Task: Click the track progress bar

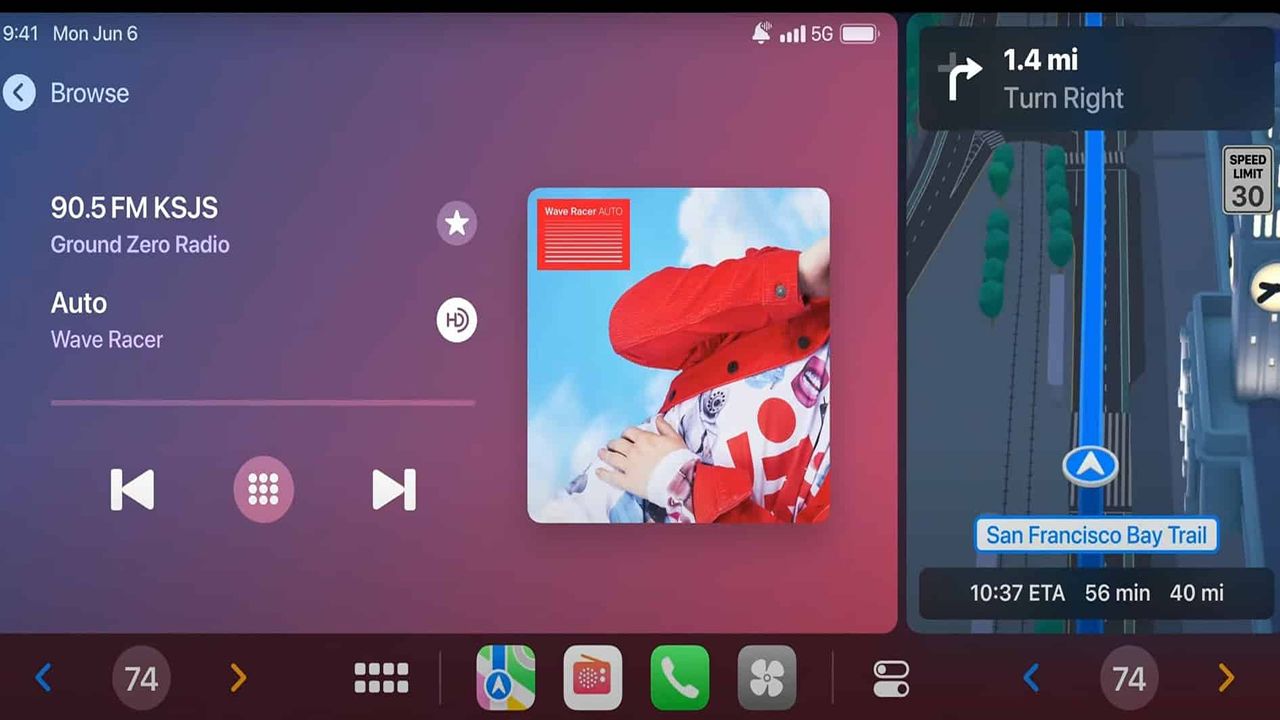Action: 263,403
